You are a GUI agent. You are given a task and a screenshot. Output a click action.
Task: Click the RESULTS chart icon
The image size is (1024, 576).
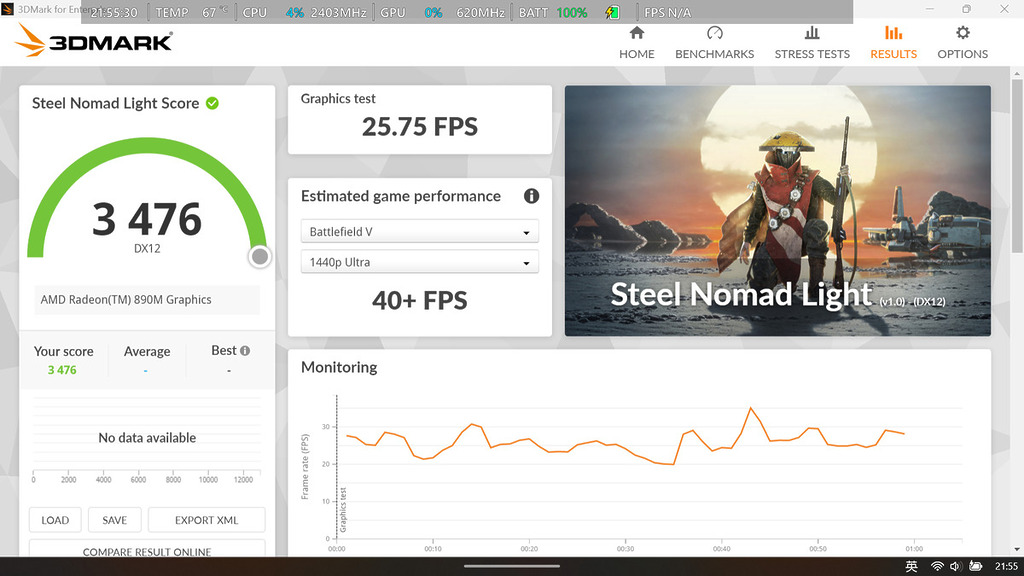click(x=893, y=33)
